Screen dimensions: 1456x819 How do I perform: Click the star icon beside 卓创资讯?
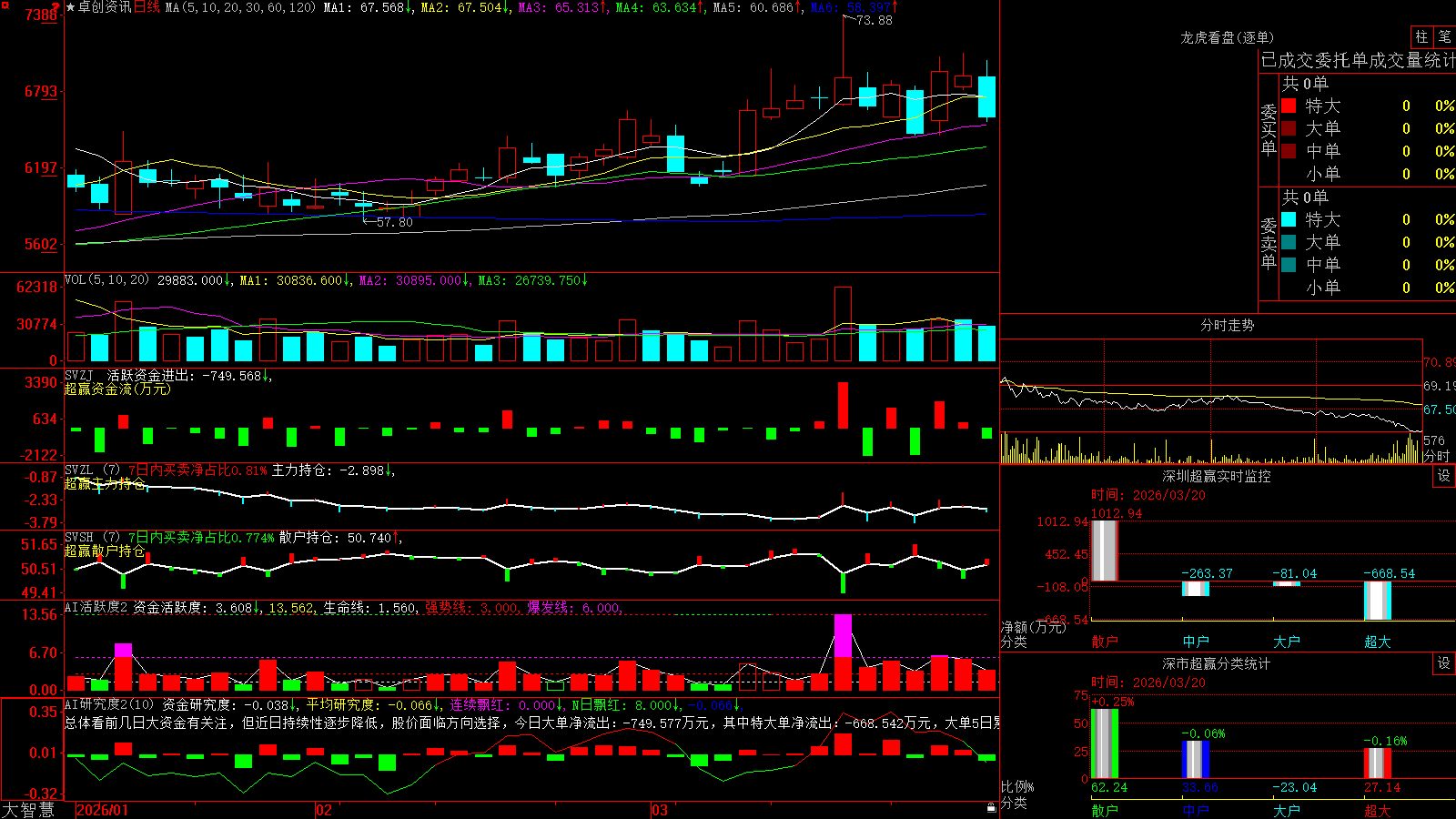(71, 7)
